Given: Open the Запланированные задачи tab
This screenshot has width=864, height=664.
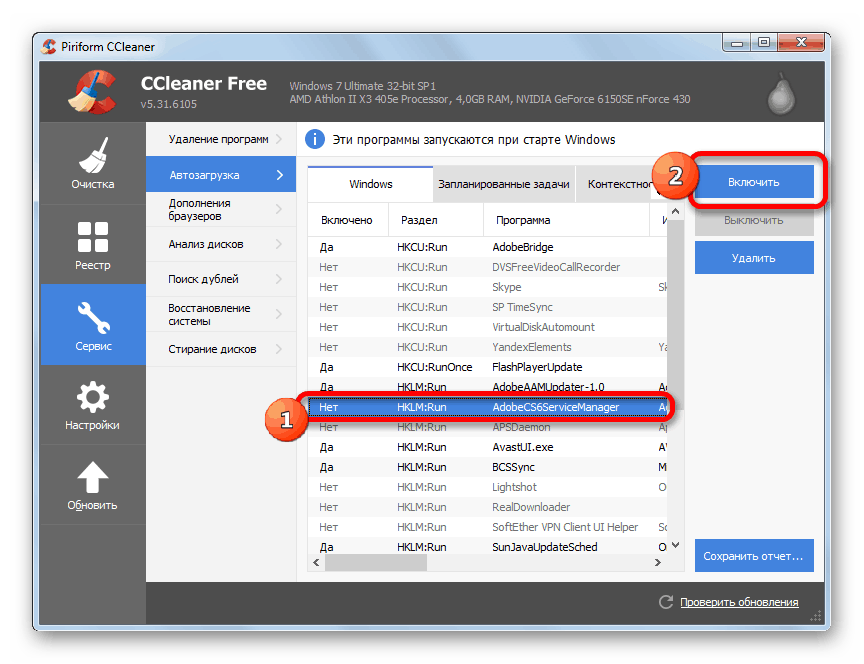Looking at the screenshot, I should [504, 184].
